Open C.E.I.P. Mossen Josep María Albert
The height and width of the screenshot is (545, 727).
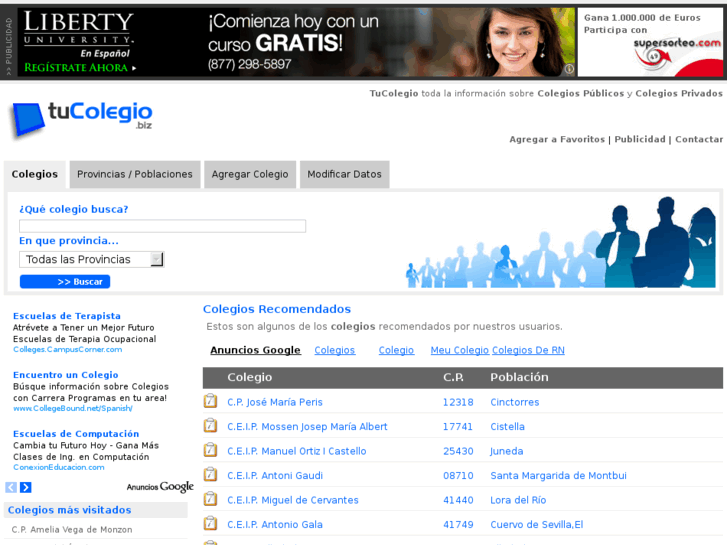coord(307,427)
